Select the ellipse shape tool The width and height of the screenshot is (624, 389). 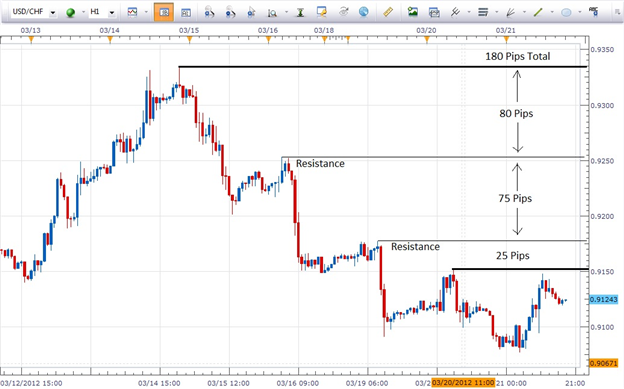pyautogui.click(x=566, y=13)
